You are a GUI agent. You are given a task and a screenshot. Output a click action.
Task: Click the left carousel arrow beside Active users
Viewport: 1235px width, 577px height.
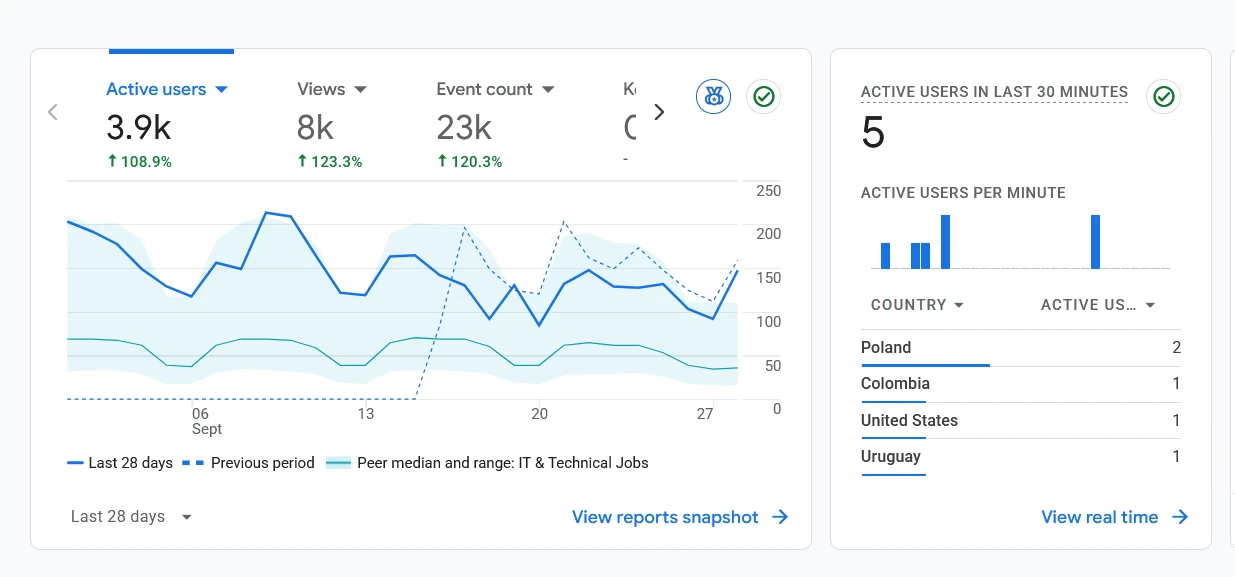pos(53,112)
